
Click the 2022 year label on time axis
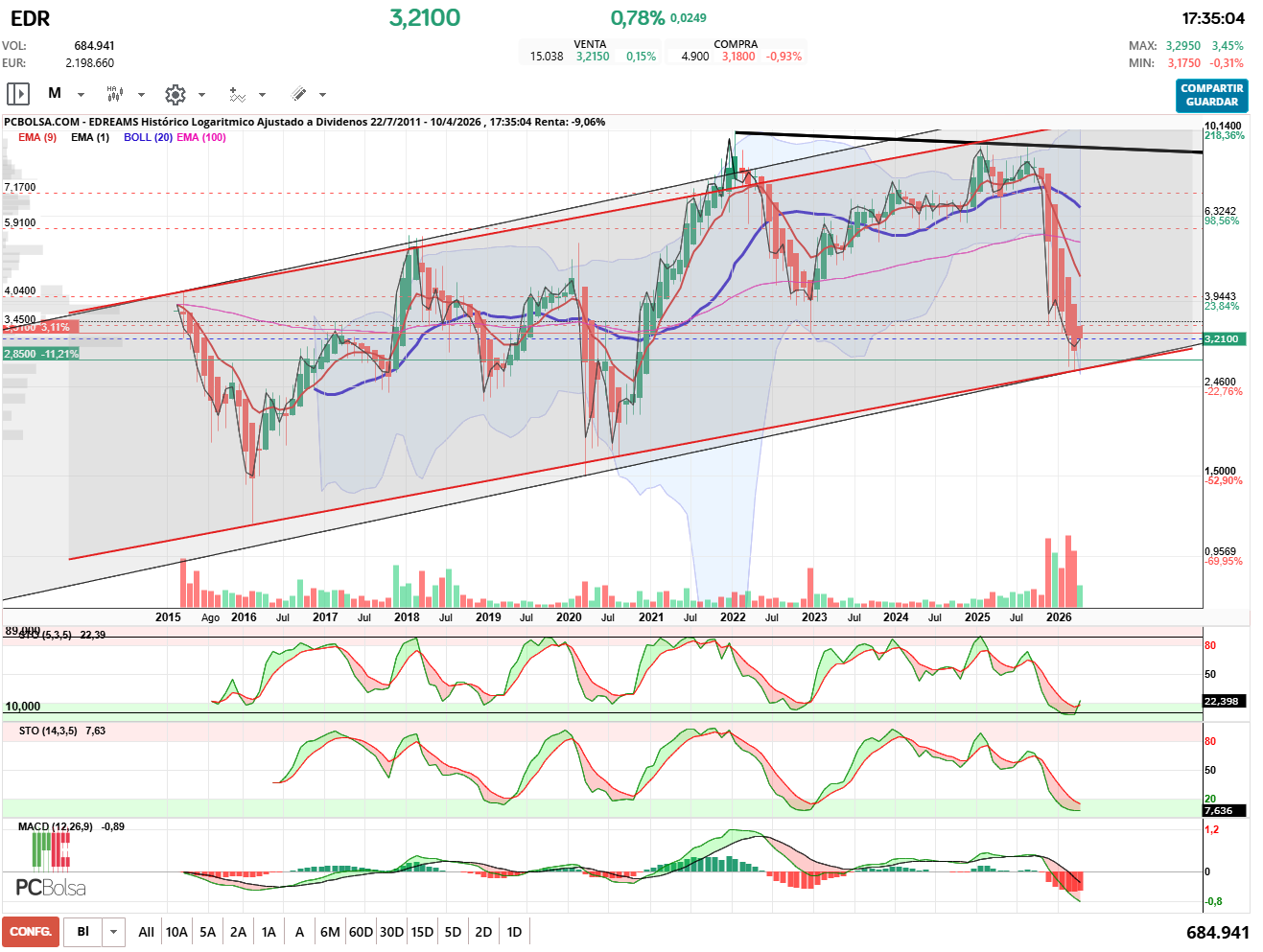(x=733, y=617)
